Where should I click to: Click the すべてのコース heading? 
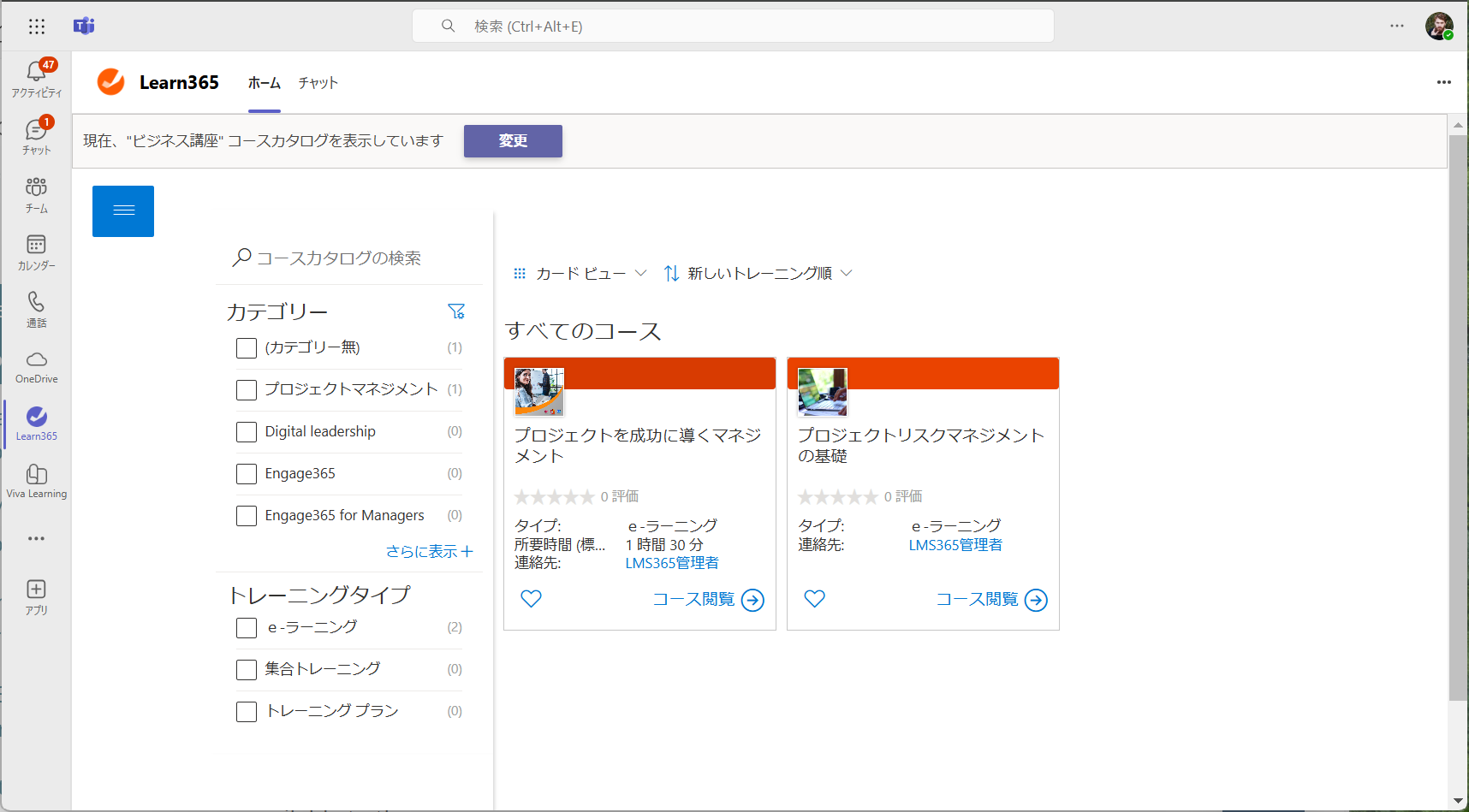[583, 331]
